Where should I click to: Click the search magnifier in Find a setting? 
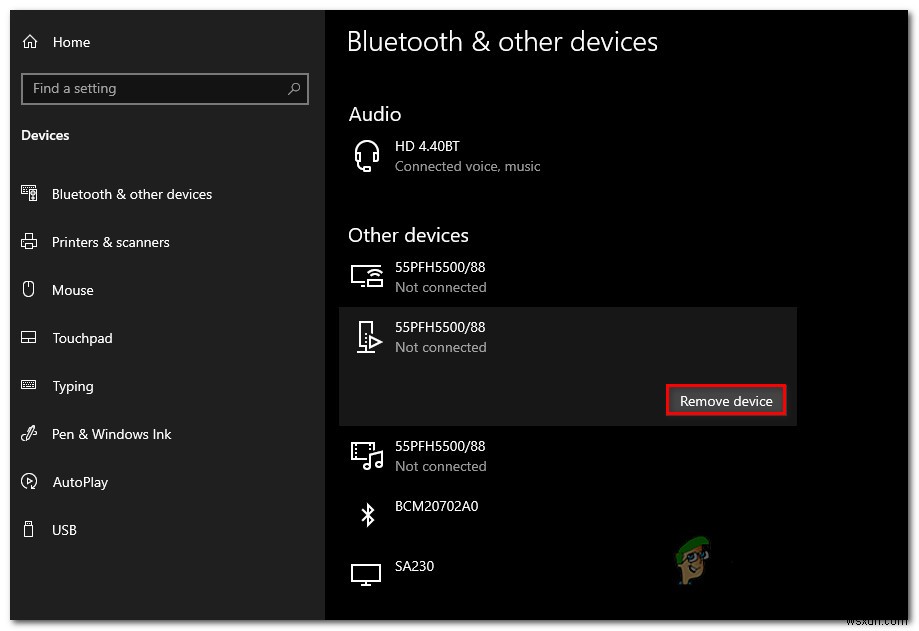294,88
